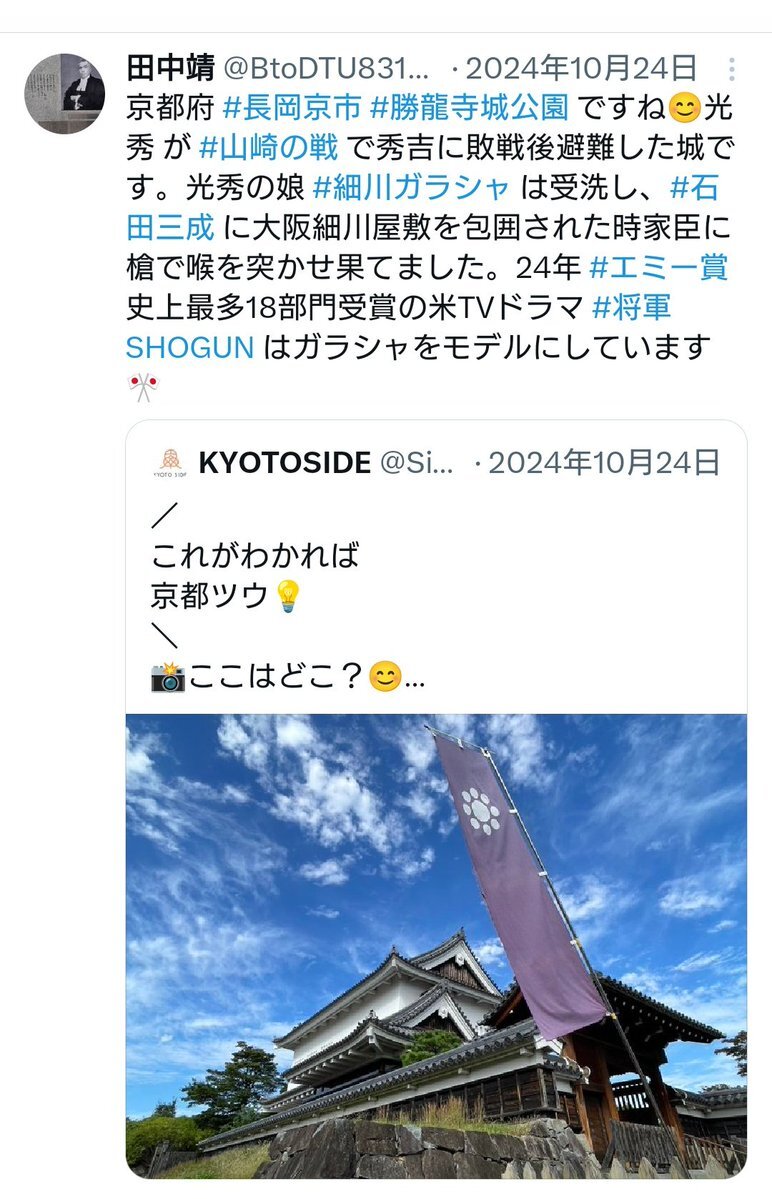Viewport: 772px width, 1199px height.
Task: Open 田中靖's profile avatar
Action: 65,93
